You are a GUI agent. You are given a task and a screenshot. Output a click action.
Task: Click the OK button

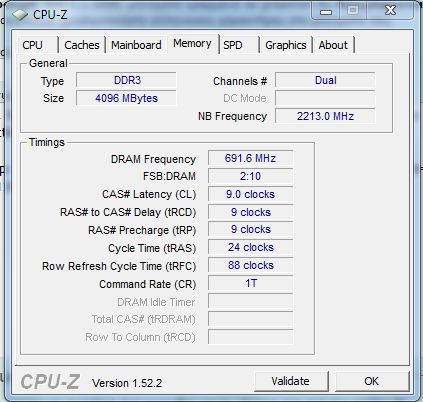371,381
